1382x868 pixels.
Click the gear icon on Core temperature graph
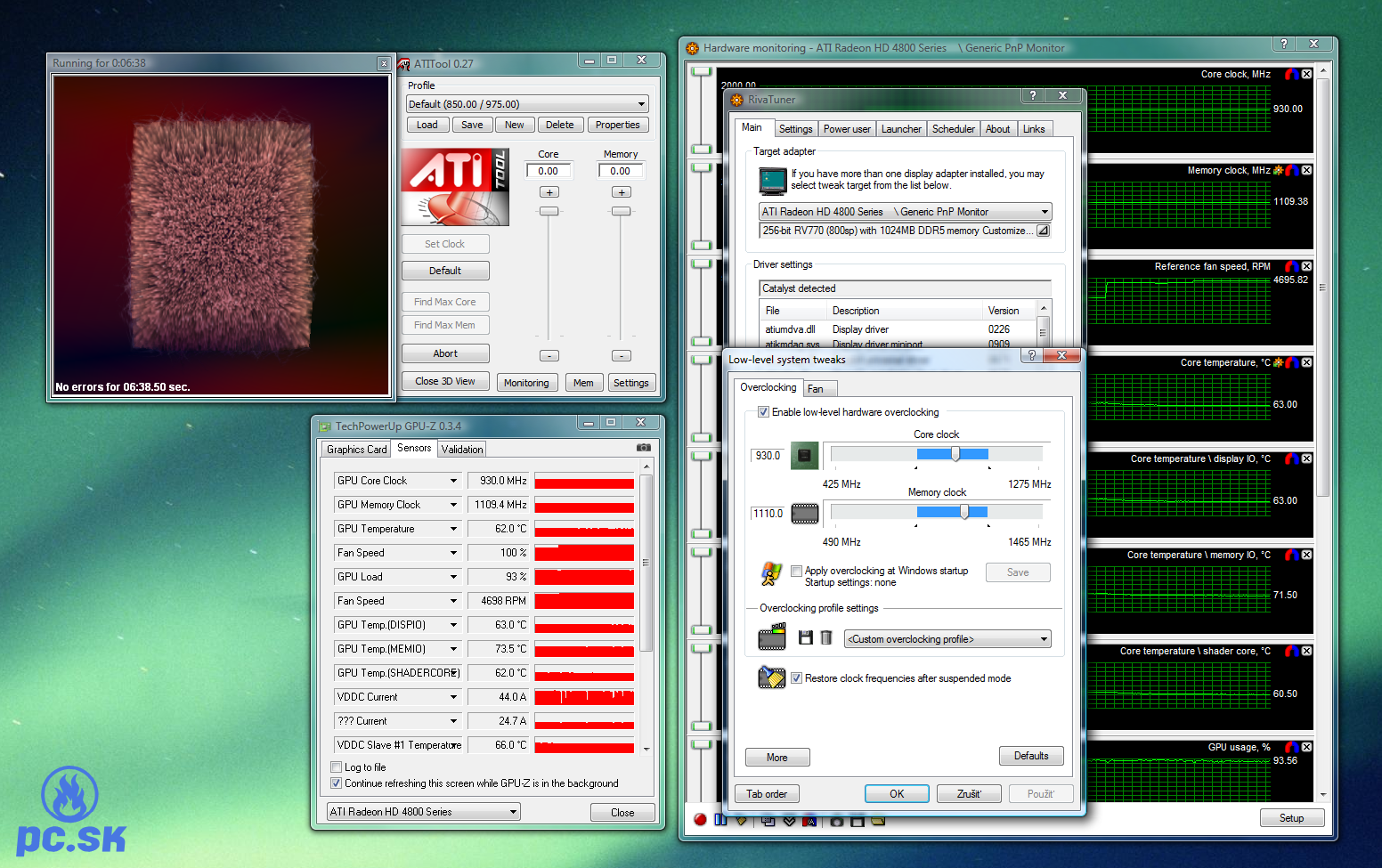pos(1279,362)
